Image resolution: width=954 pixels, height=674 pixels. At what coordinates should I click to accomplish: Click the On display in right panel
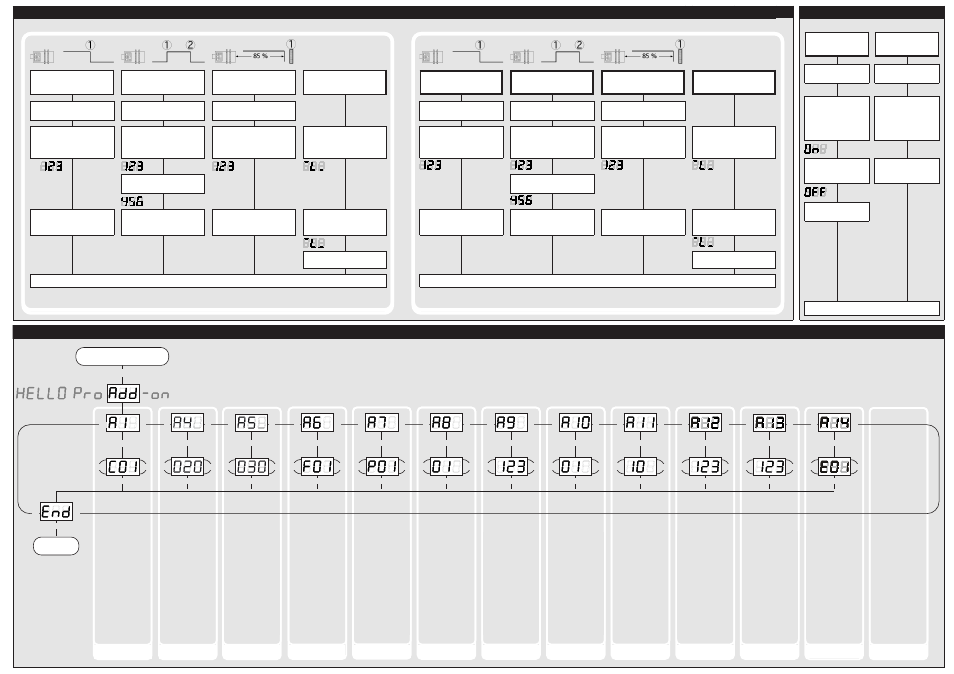816,149
